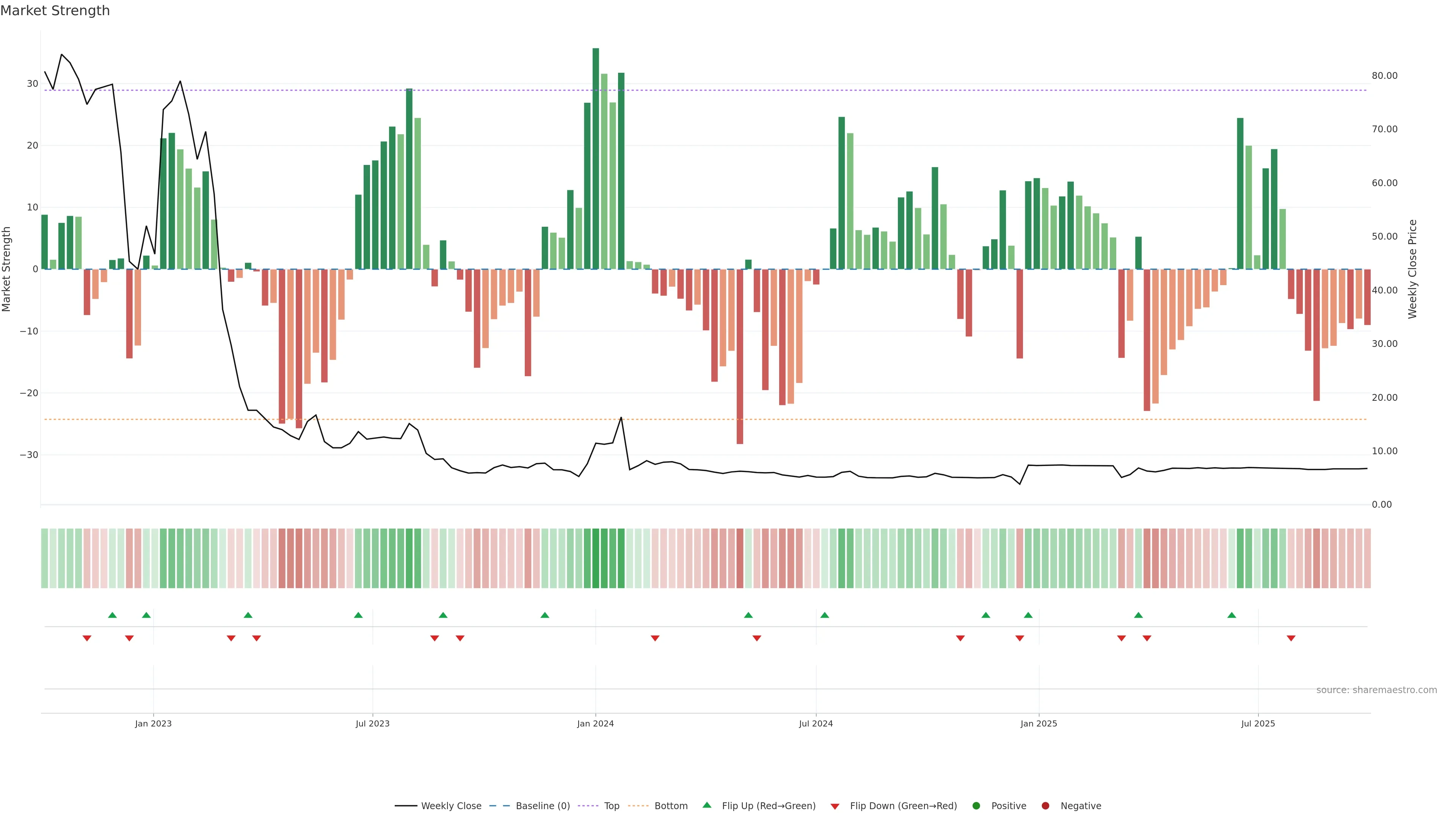1456x819 pixels.
Task: Click the Market Strength chart title
Action: click(55, 11)
